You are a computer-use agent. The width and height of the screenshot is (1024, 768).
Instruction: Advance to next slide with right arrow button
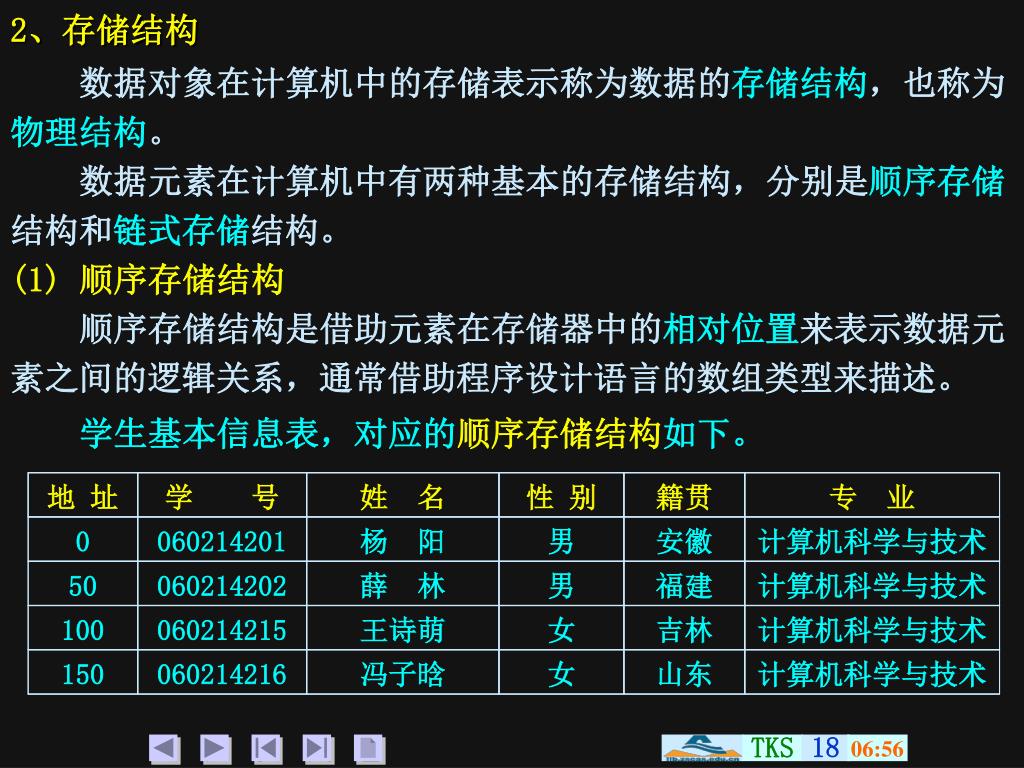click(216, 748)
